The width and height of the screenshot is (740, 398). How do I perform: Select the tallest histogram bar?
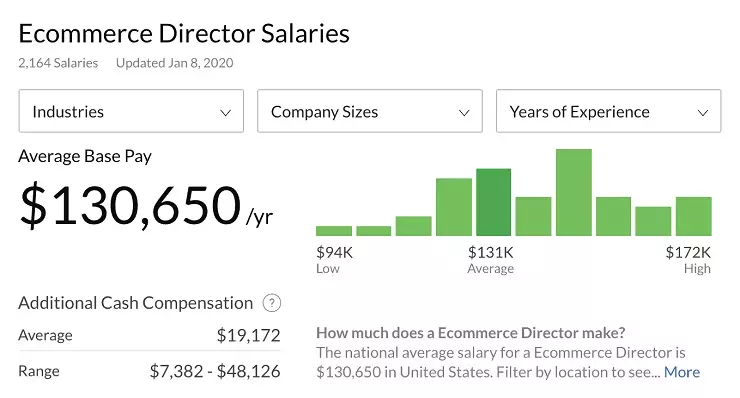tap(574, 192)
